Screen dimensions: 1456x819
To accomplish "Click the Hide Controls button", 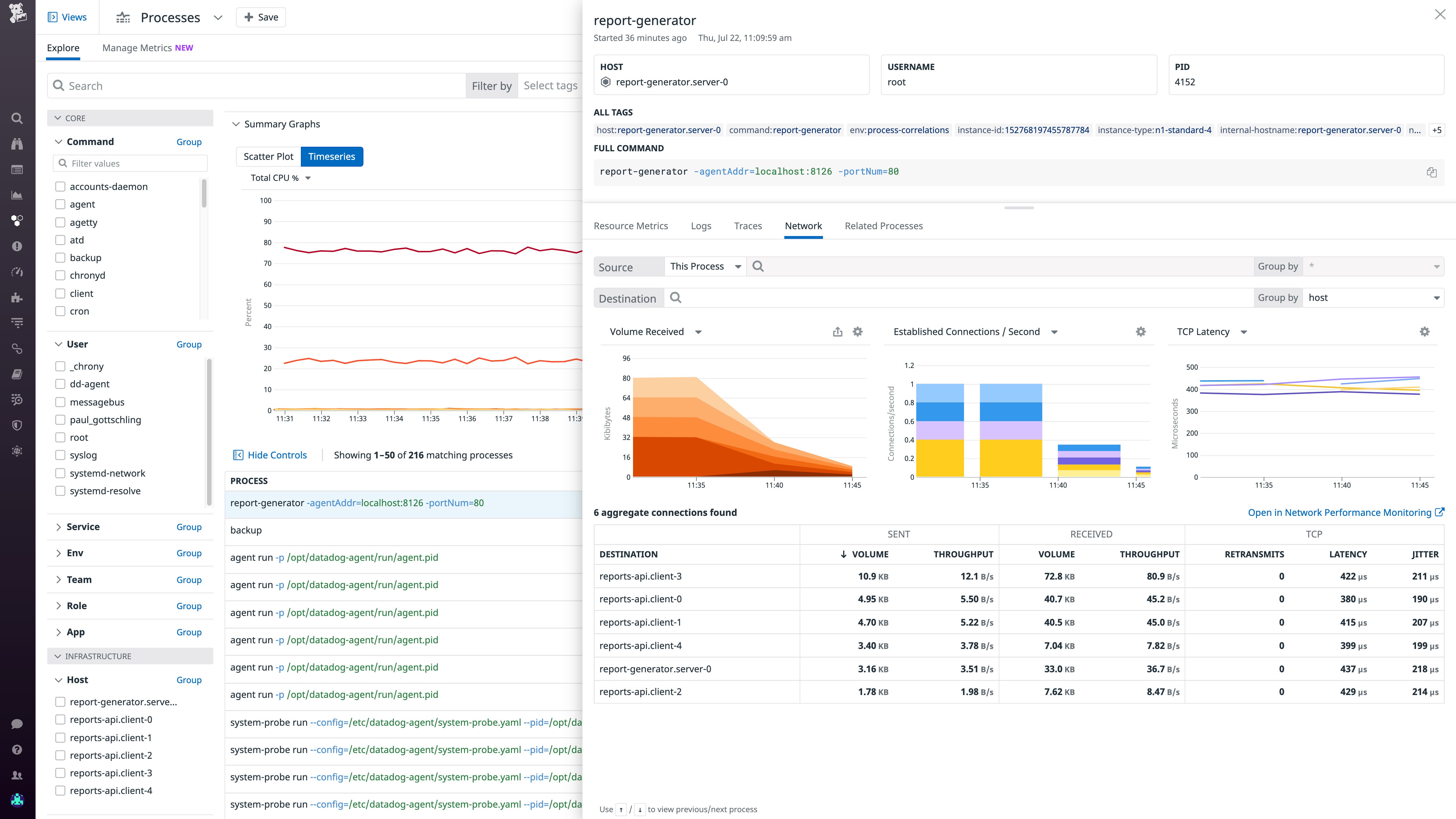I will (x=270, y=454).
